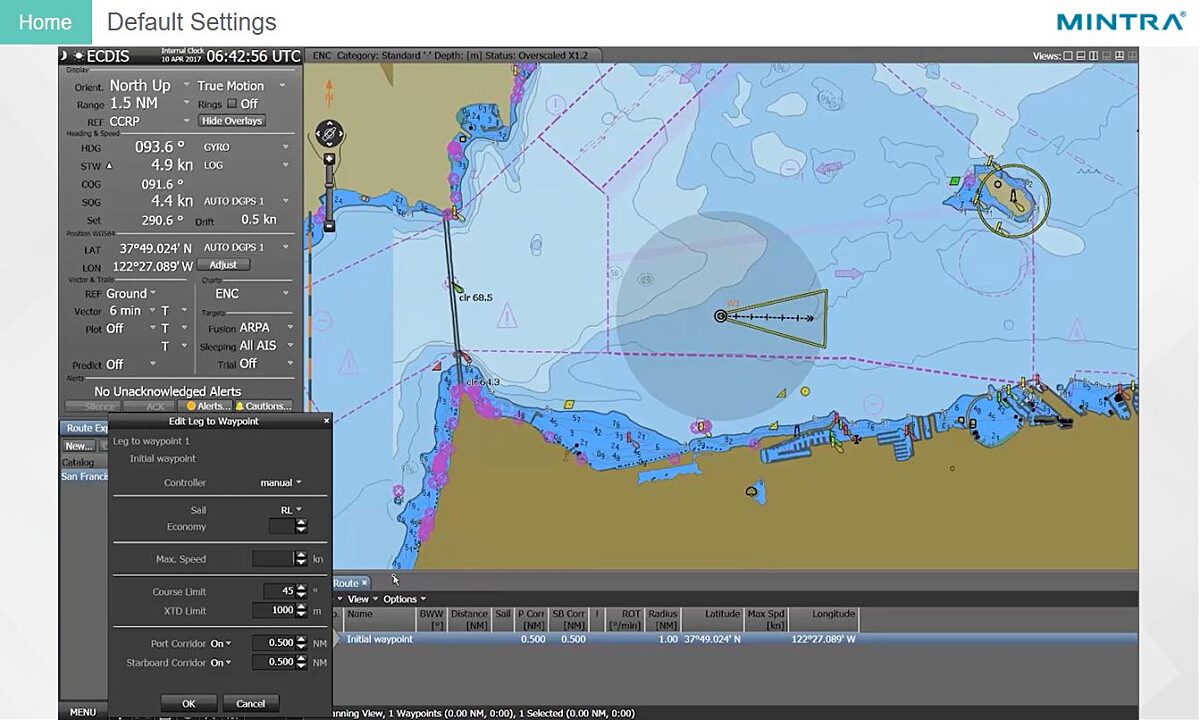Click the Mintra logo

click(x=1120, y=22)
